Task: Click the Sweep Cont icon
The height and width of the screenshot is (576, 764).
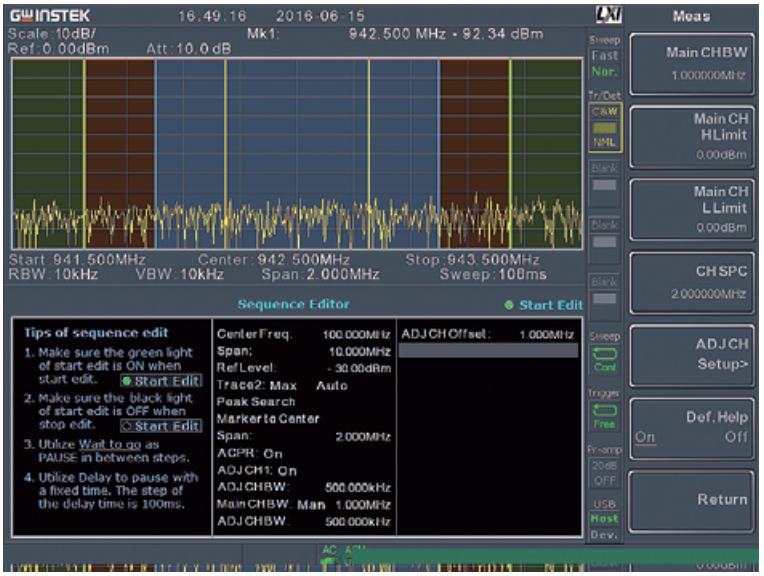Action: pos(605,359)
